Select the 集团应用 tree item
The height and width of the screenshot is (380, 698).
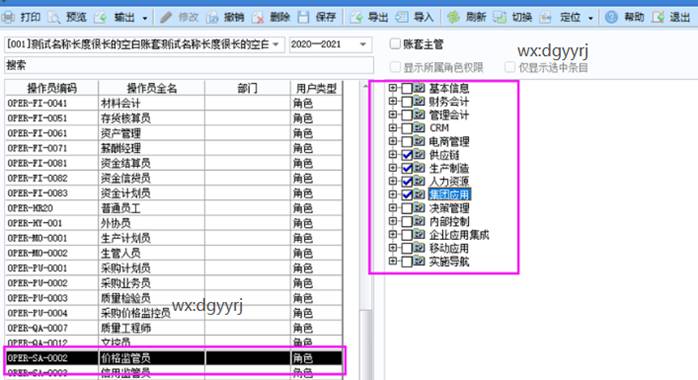(449, 194)
